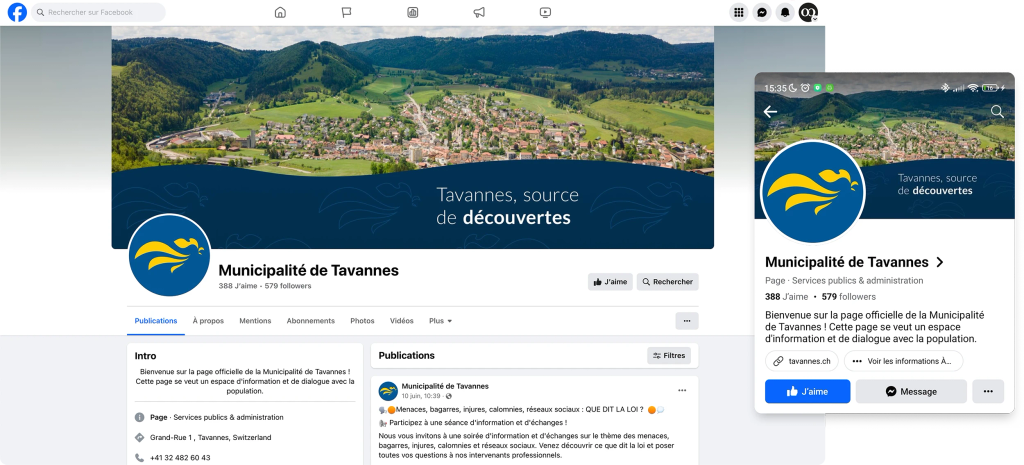Tap the mobile three-dot more button
Viewport: 1024px width, 465px height.
(x=988, y=391)
